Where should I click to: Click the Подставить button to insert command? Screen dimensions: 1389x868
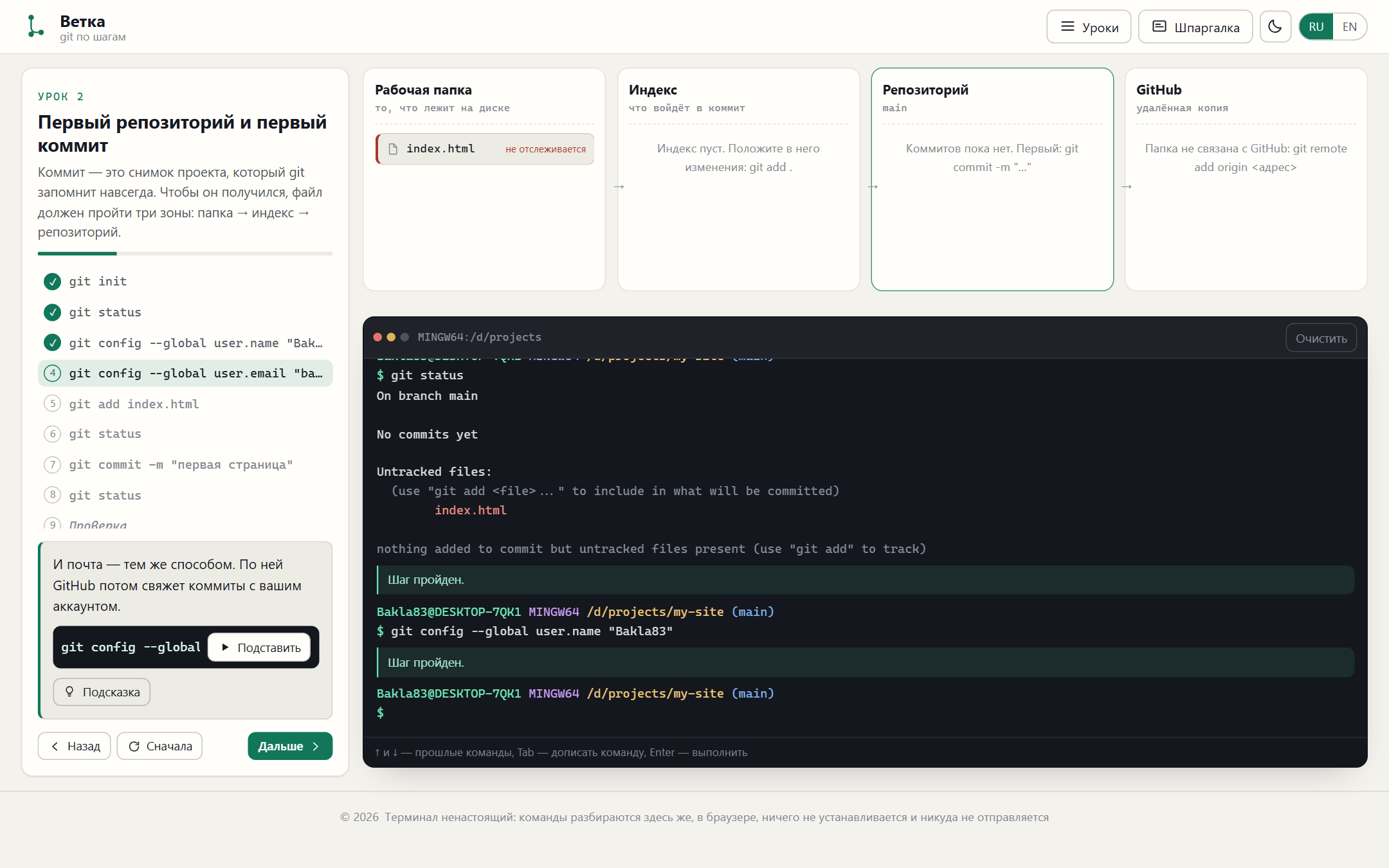coord(259,647)
